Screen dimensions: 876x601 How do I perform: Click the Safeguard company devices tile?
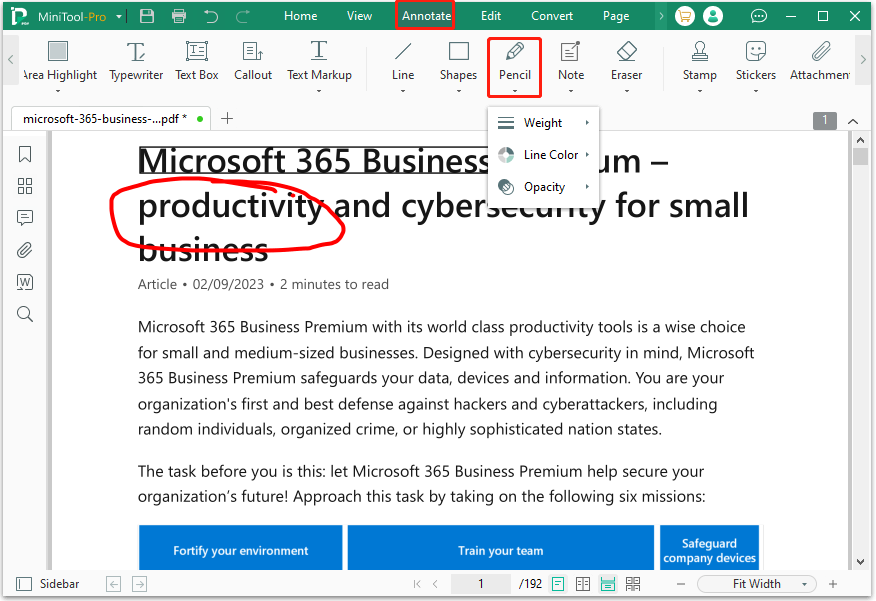(x=710, y=548)
